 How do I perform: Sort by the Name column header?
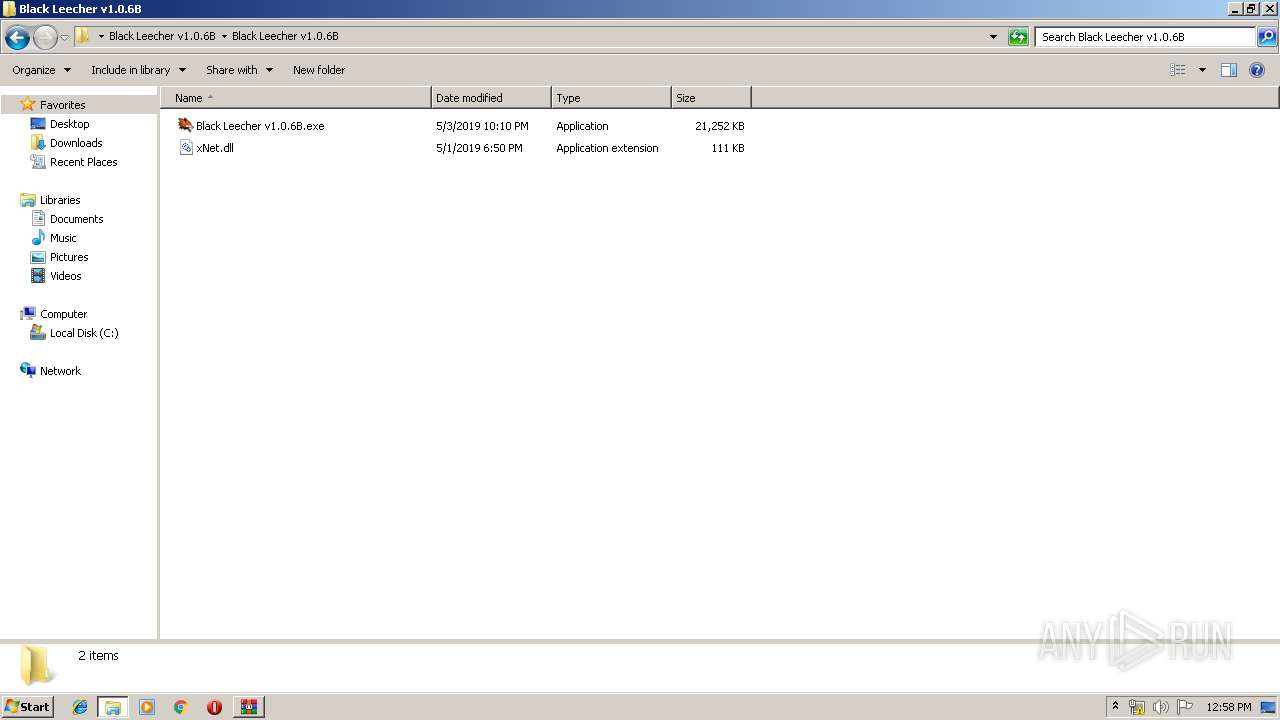(296, 98)
